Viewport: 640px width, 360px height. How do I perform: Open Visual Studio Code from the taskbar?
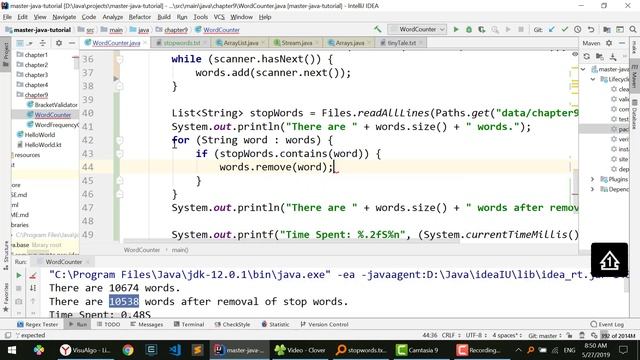pyautogui.click(x=175, y=350)
